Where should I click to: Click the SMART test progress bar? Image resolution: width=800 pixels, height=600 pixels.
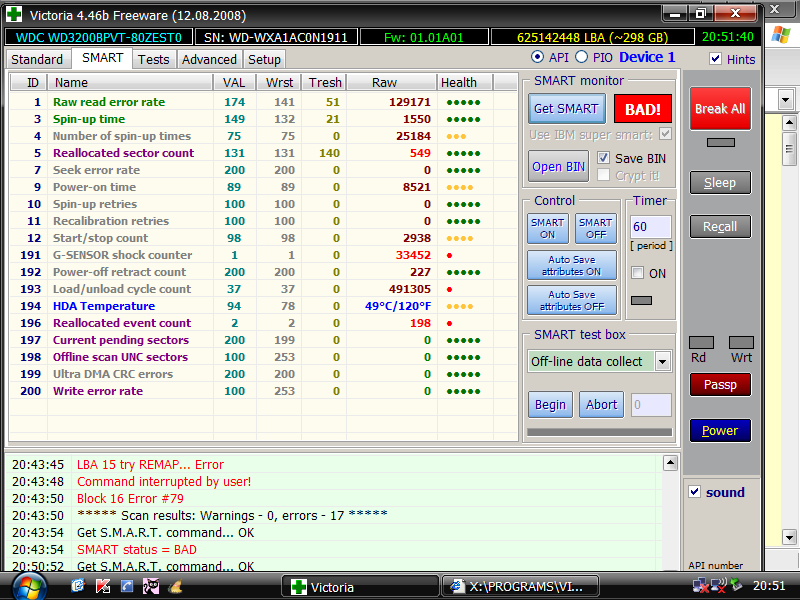(599, 432)
